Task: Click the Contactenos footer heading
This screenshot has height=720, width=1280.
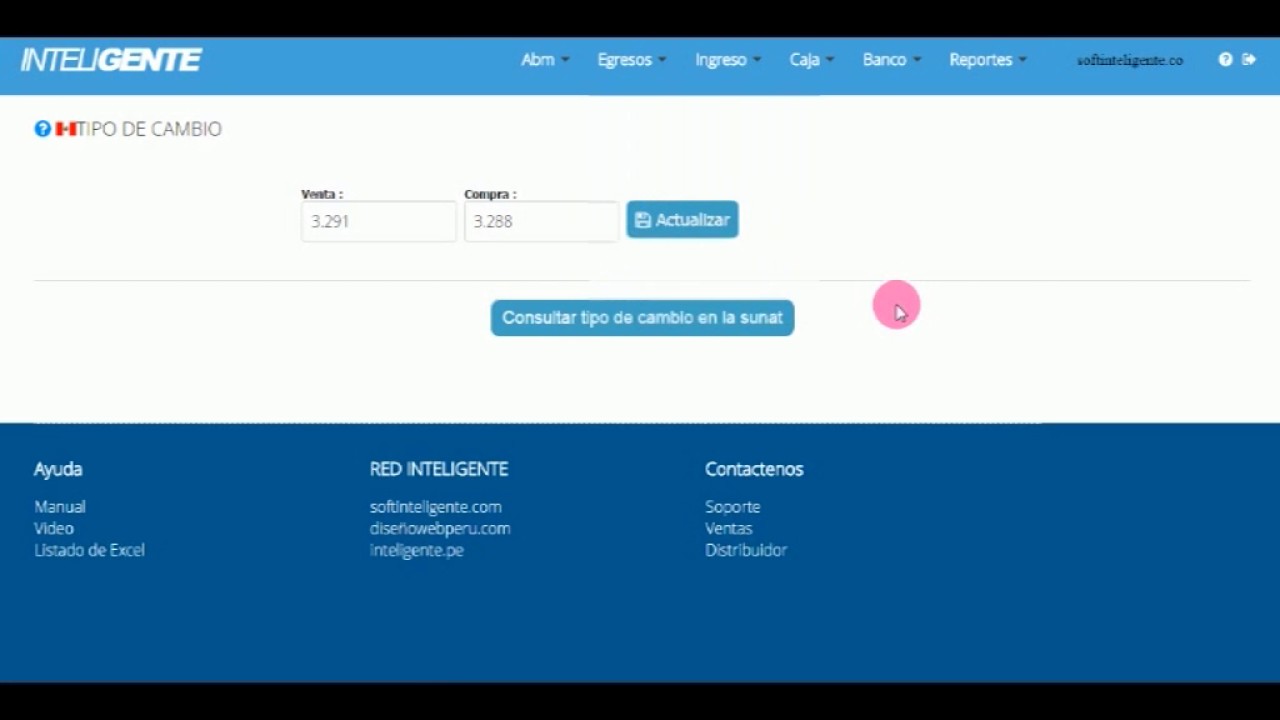Action: tap(754, 469)
